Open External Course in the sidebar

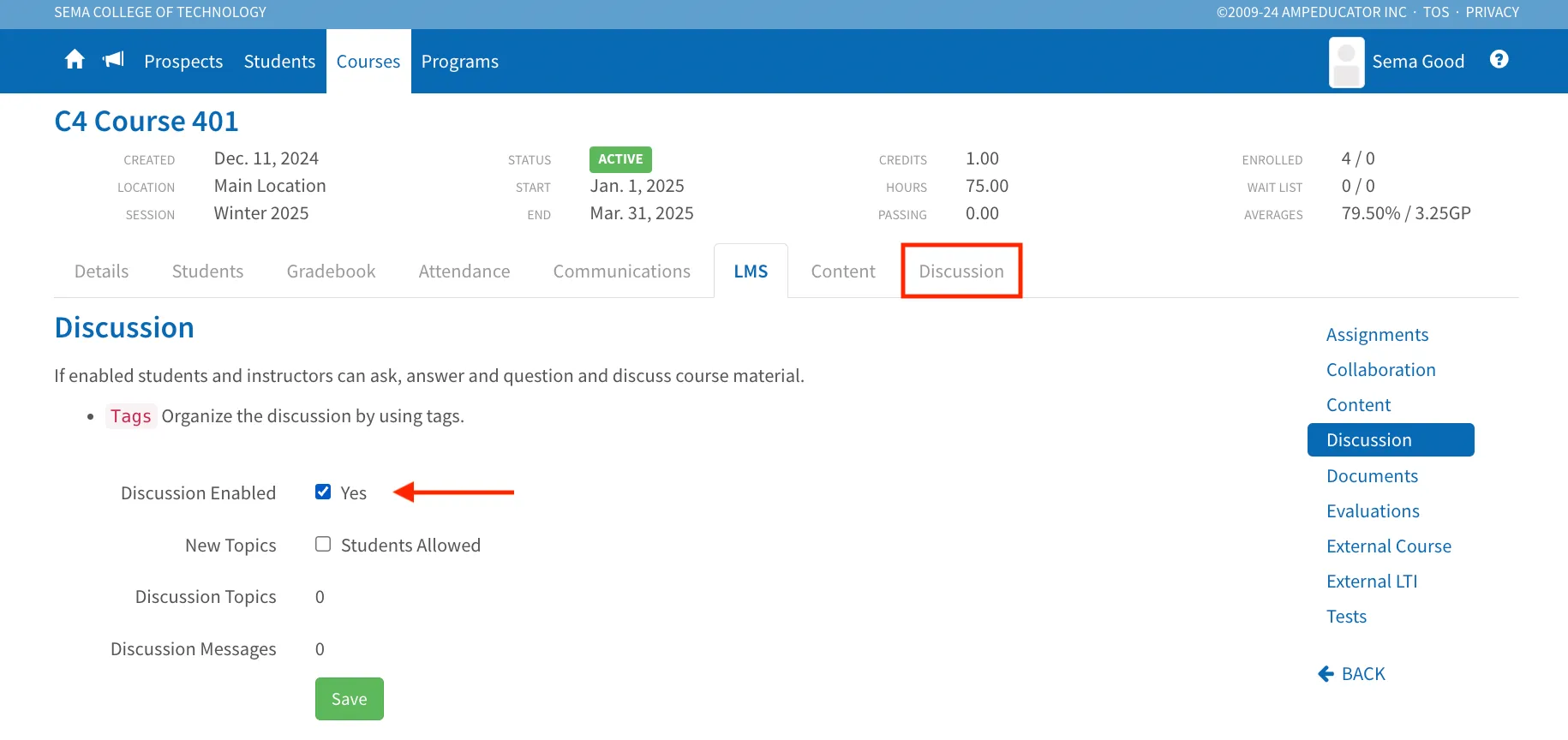click(1389, 546)
